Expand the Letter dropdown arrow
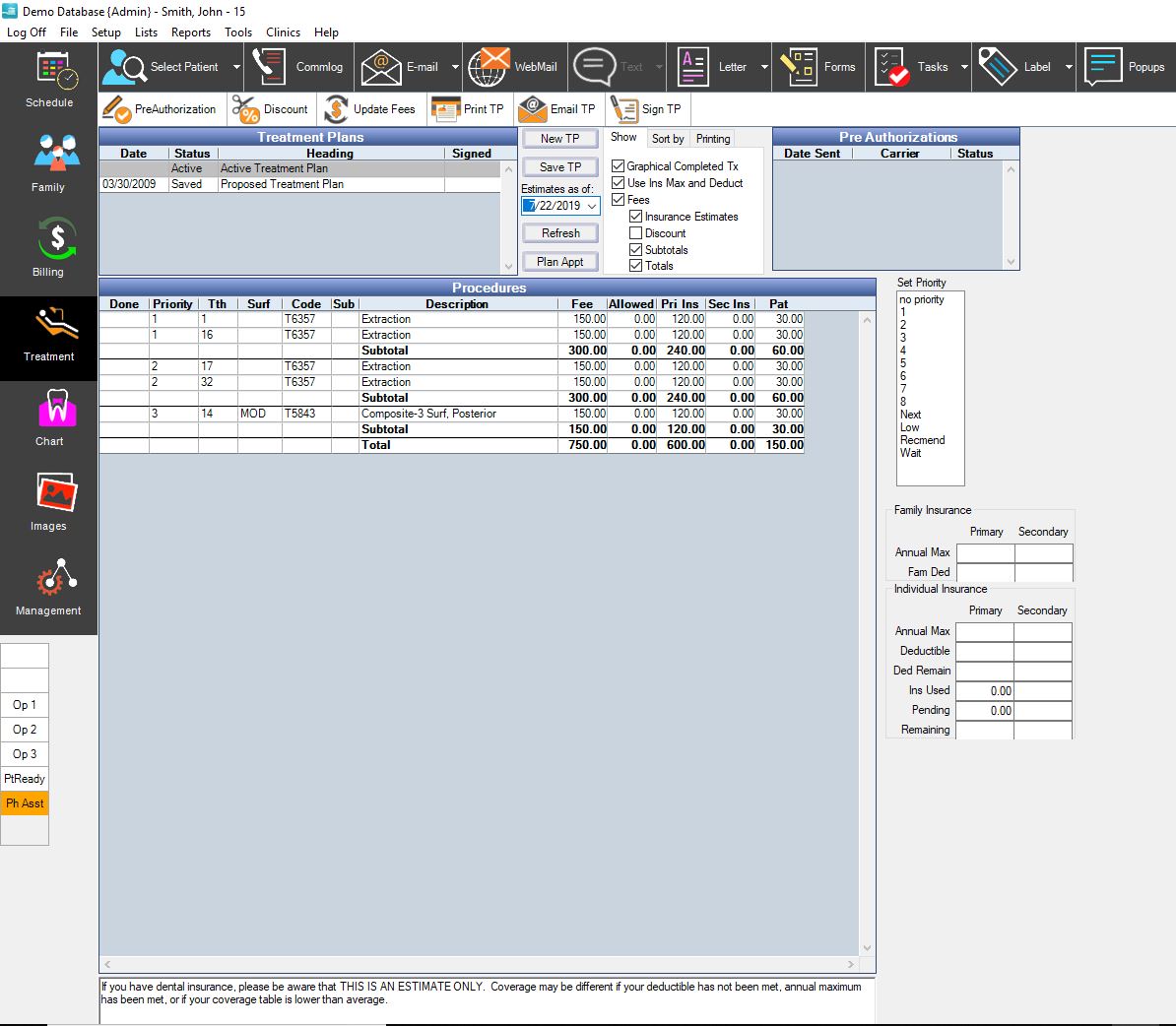Image resolution: width=1176 pixels, height=1026 pixels. pos(762,66)
